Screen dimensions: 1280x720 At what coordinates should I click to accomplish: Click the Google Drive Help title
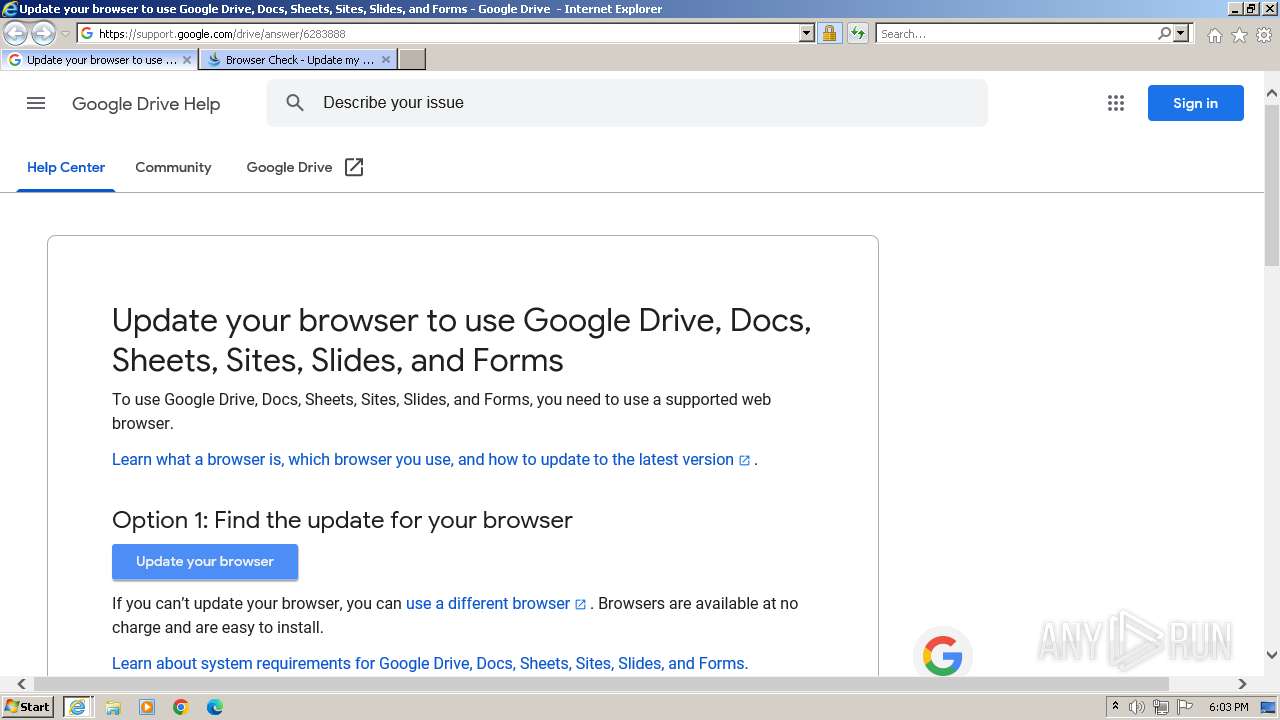tap(146, 104)
